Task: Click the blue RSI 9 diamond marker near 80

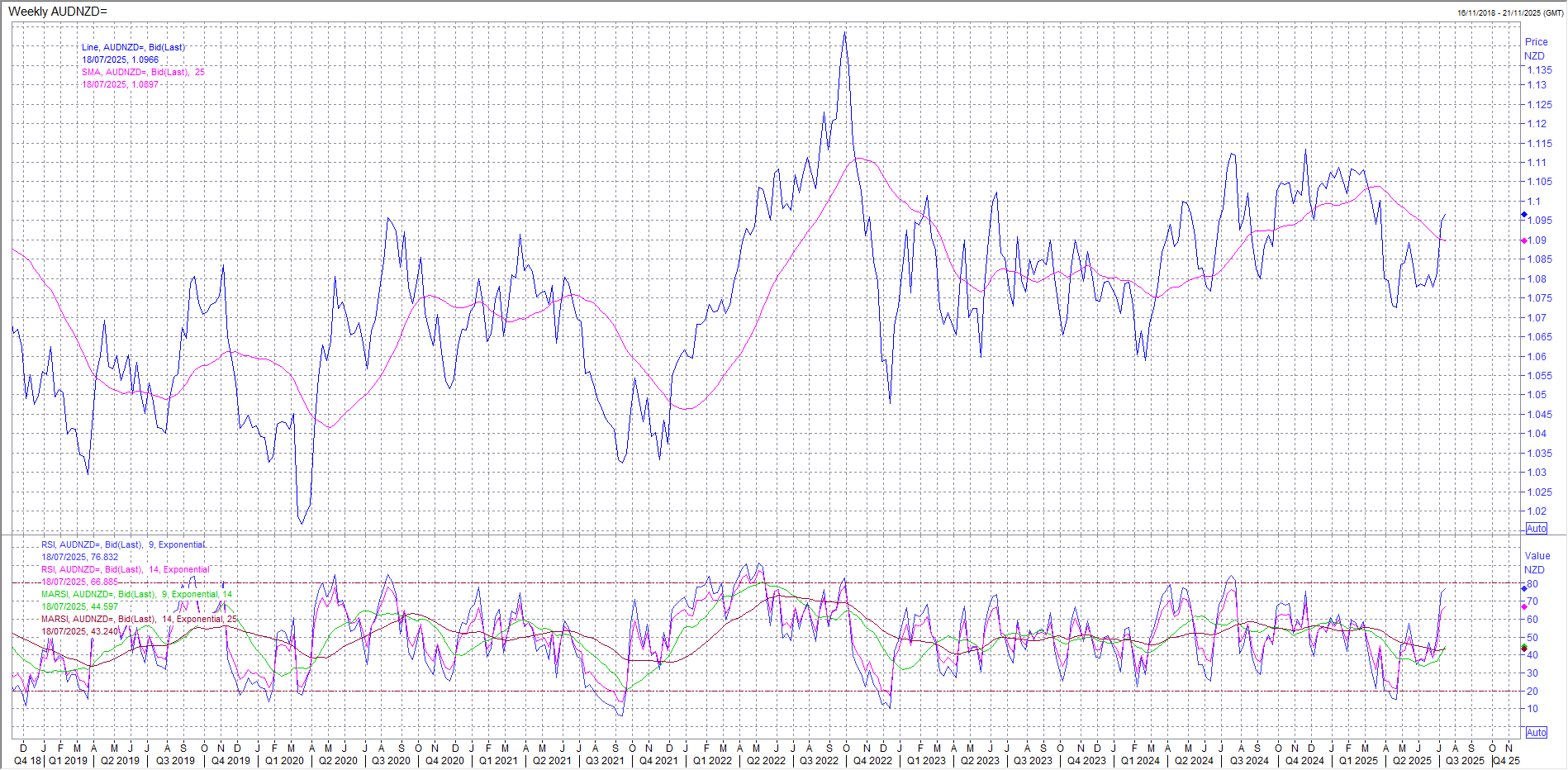Action: click(x=1524, y=588)
